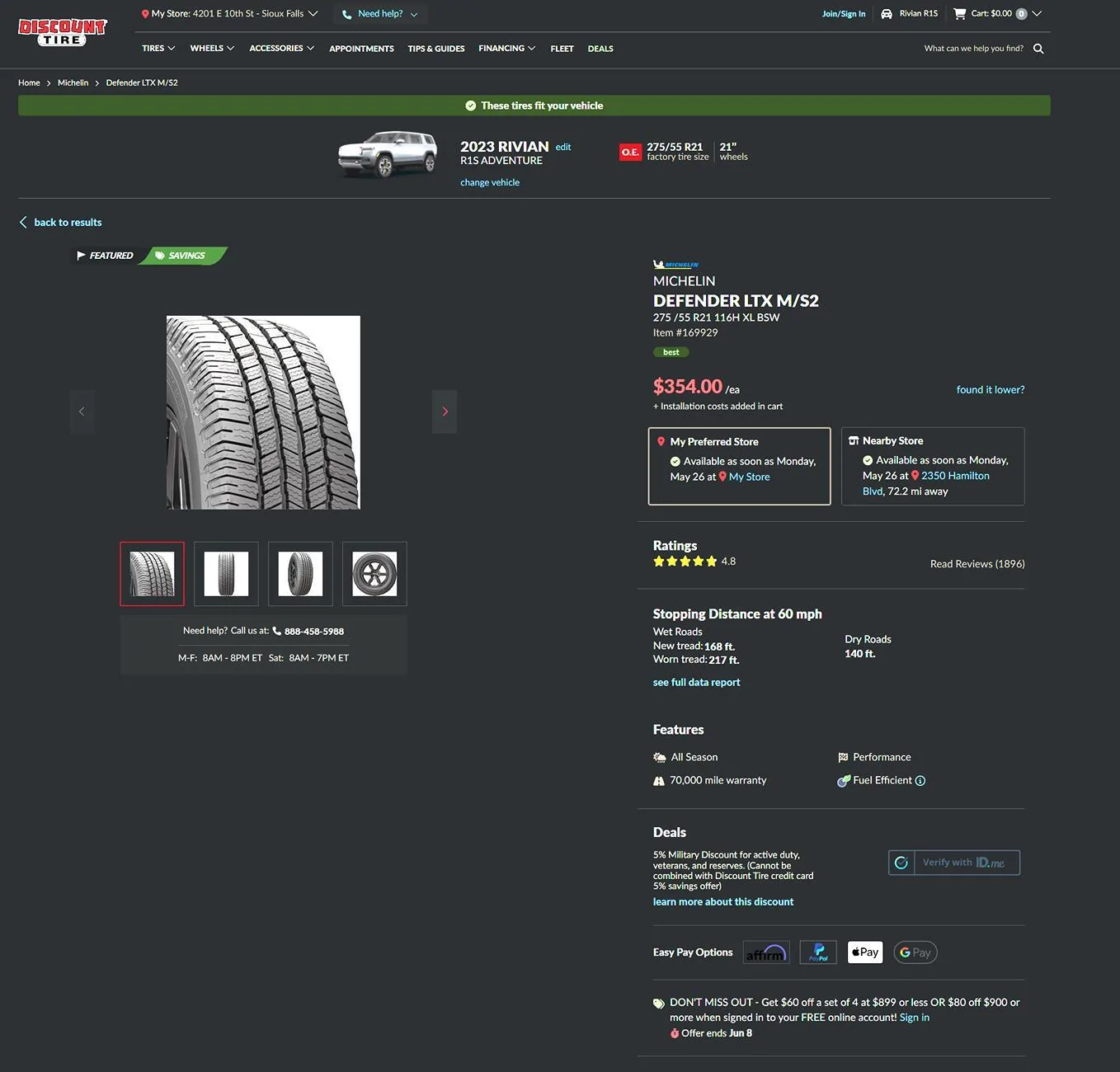Click the Home breadcrumb
This screenshot has height=1072, width=1120.
point(29,82)
